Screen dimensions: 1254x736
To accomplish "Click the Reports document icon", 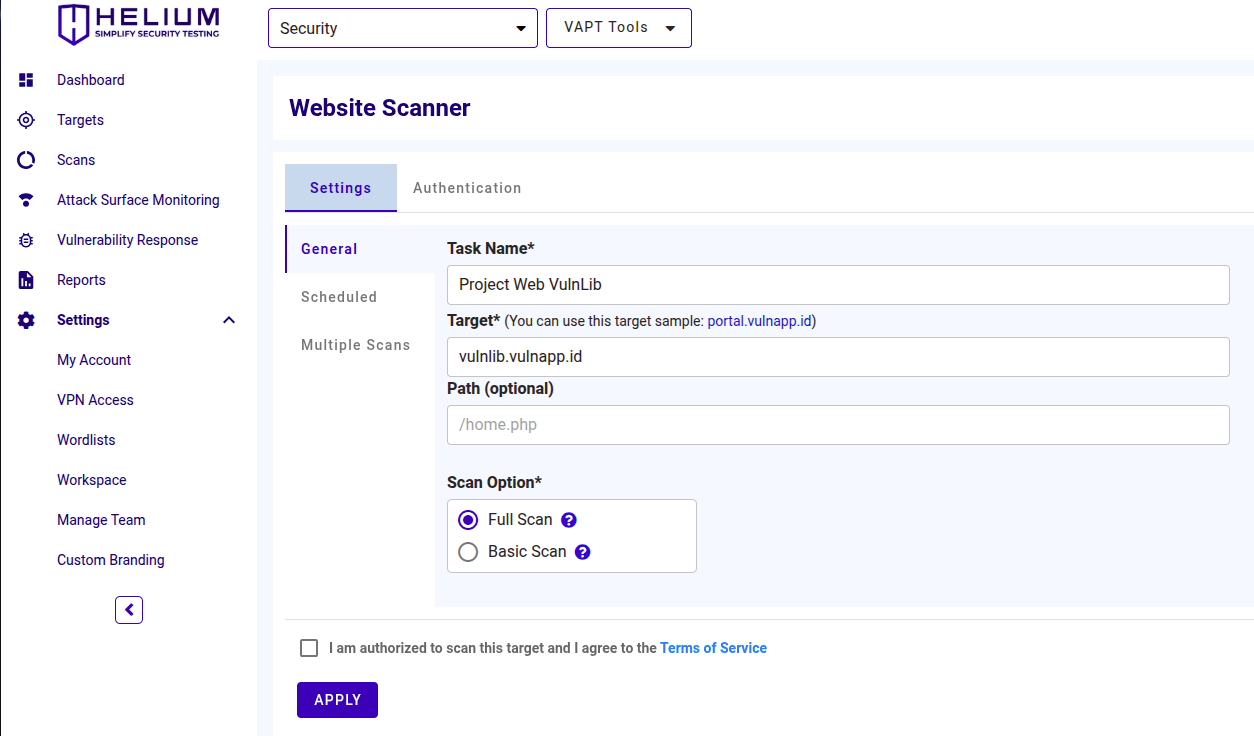I will (x=26, y=280).
